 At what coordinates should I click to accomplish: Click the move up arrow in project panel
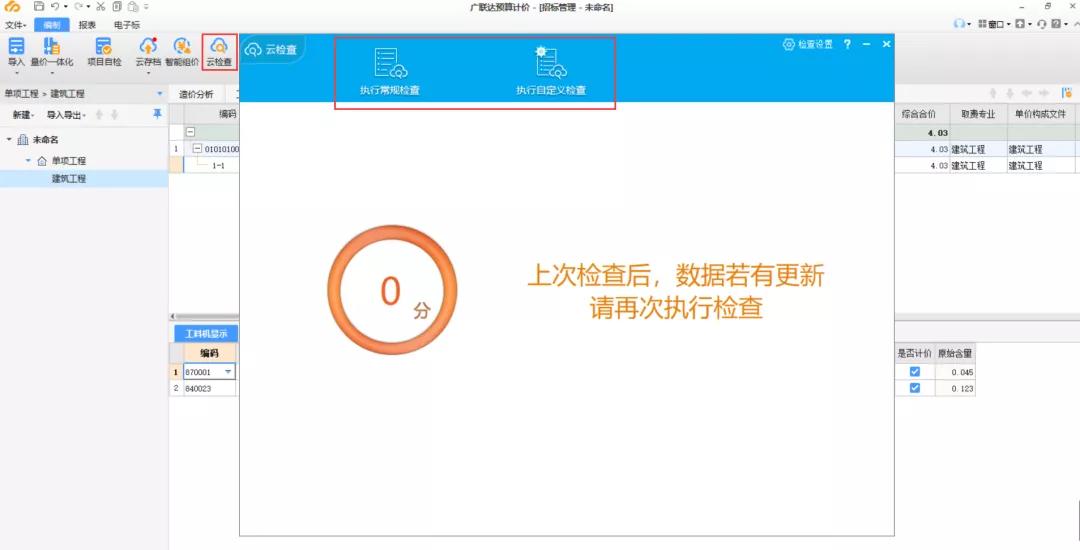(x=99, y=115)
